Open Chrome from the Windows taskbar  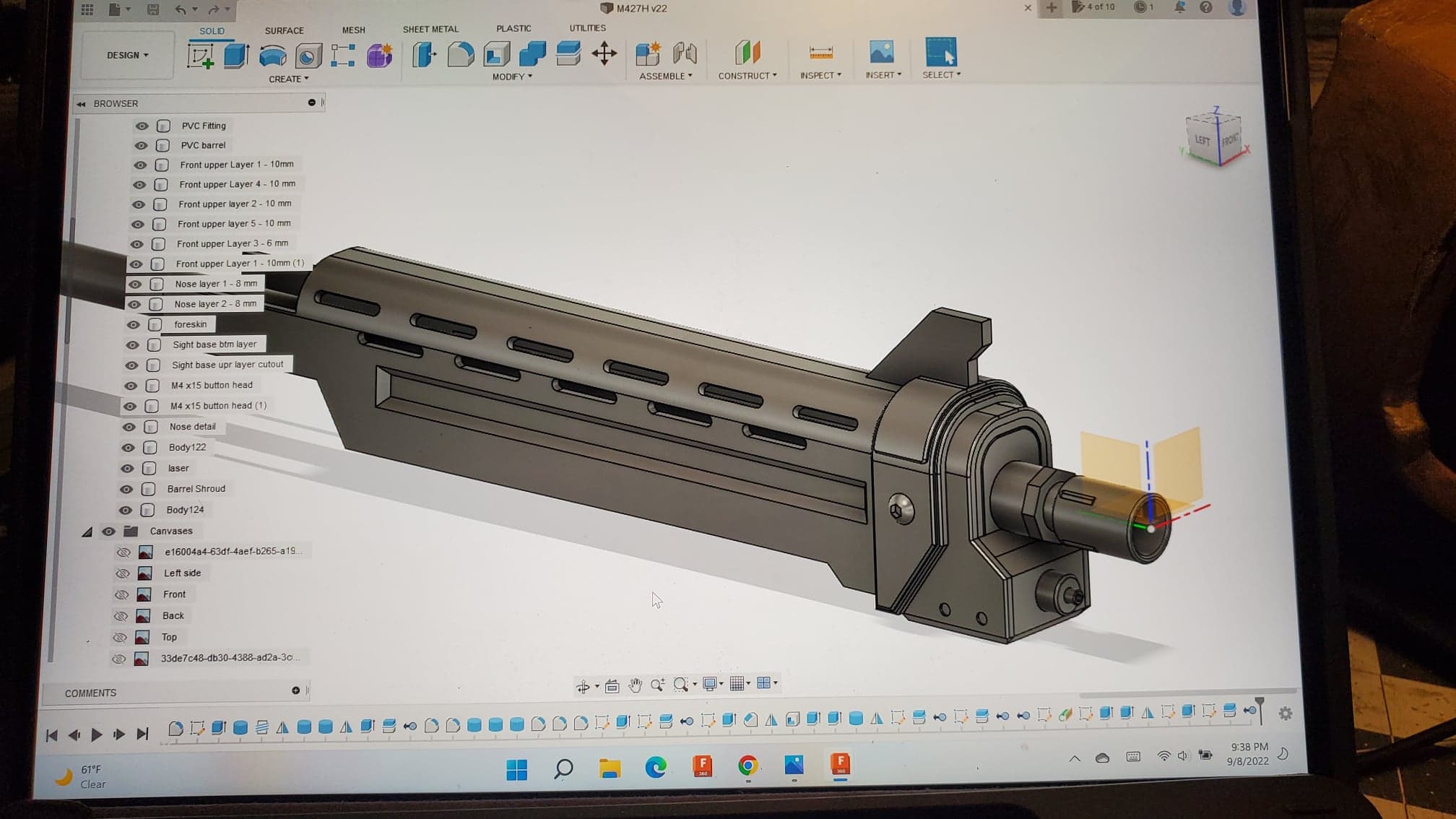(x=747, y=766)
